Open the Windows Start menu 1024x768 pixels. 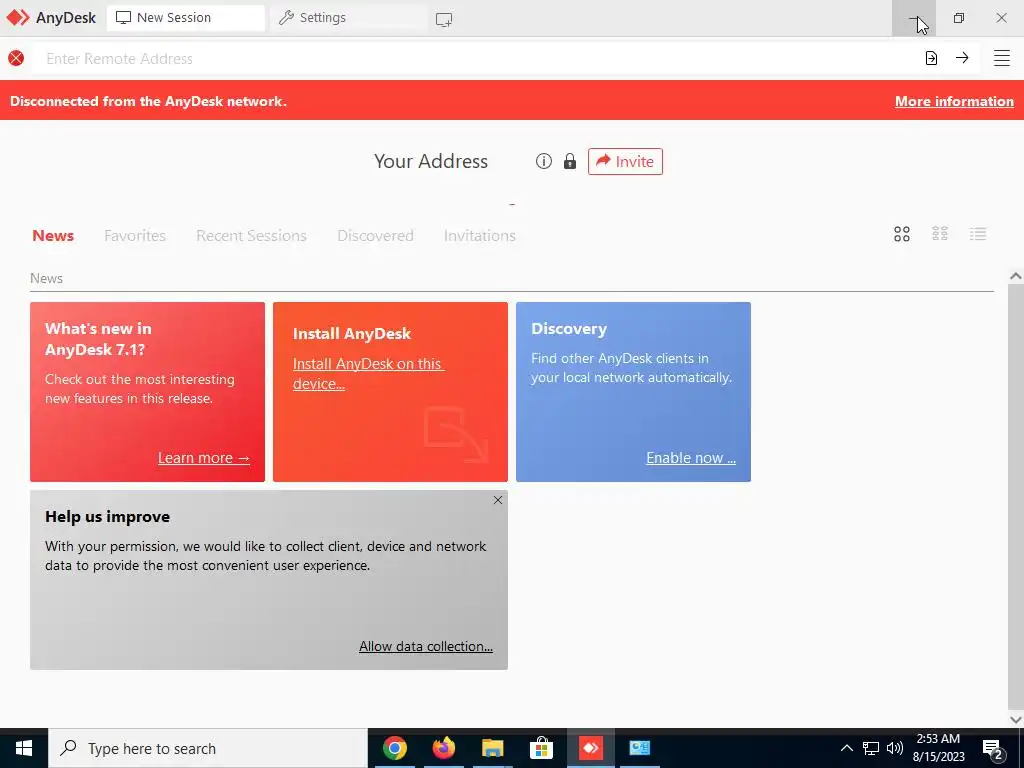click(x=24, y=748)
